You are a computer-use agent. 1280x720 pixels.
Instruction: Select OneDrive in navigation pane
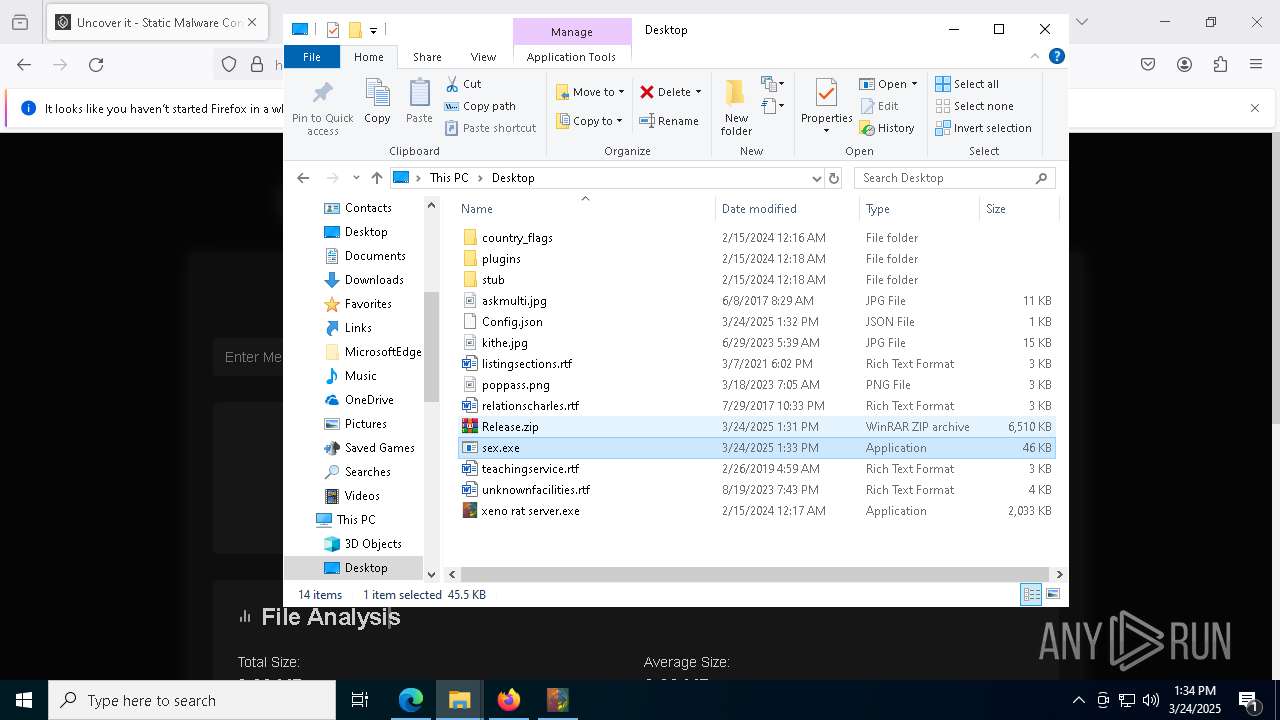pos(369,400)
